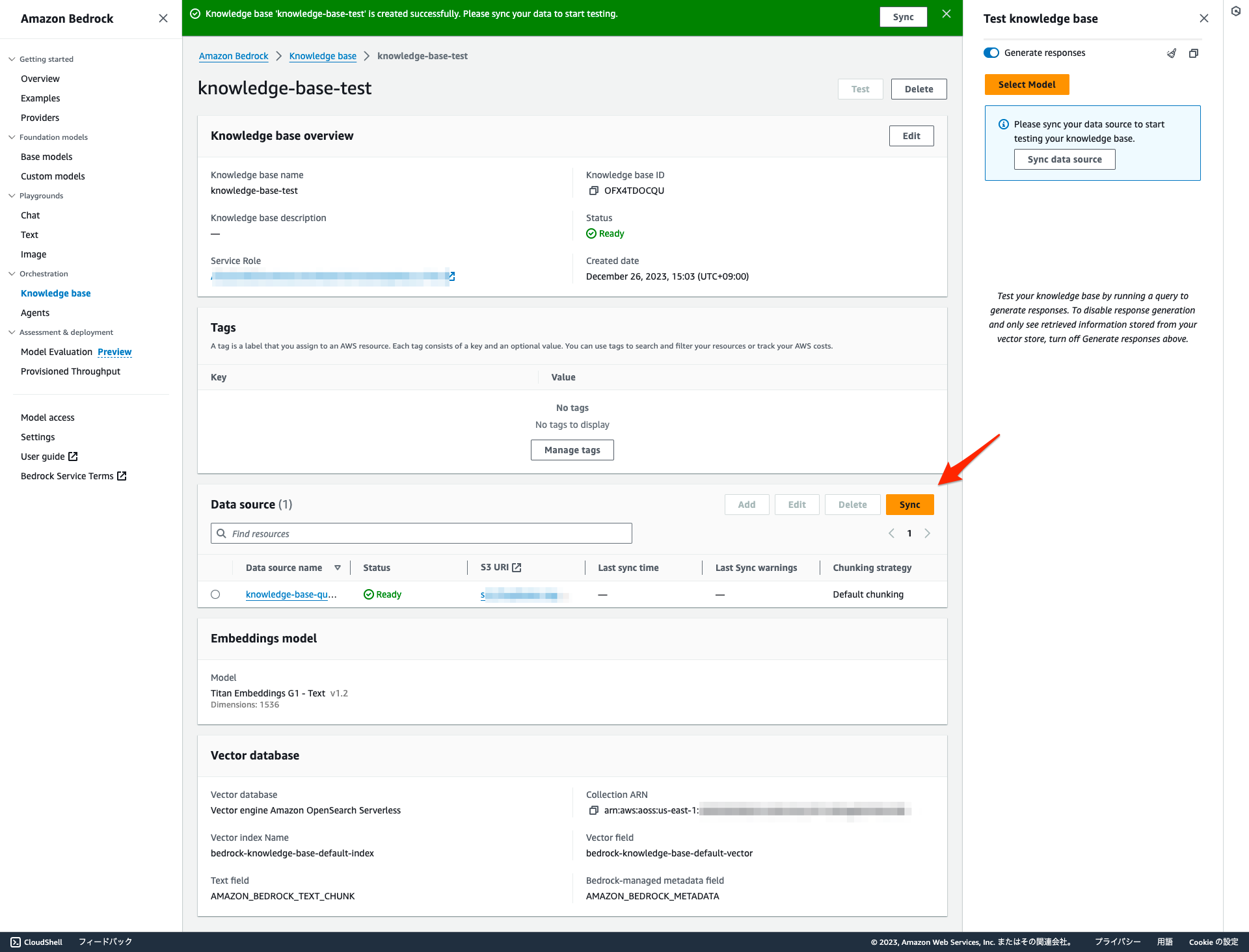Copy the Knowledge base ID

593,191
